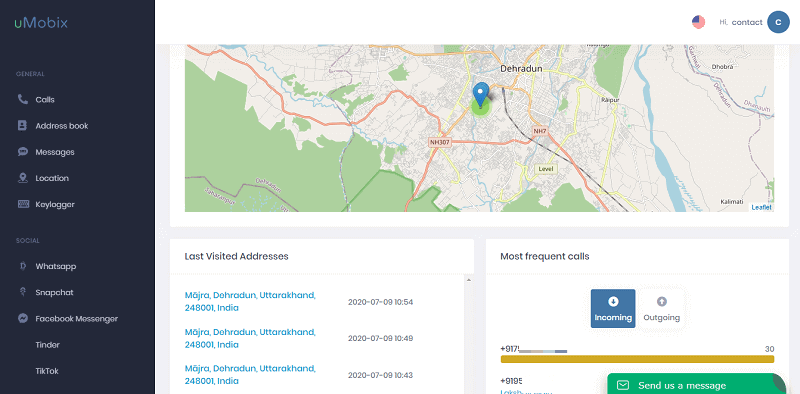The height and width of the screenshot is (394, 800).
Task: Click the Address book icon
Action: point(22,126)
